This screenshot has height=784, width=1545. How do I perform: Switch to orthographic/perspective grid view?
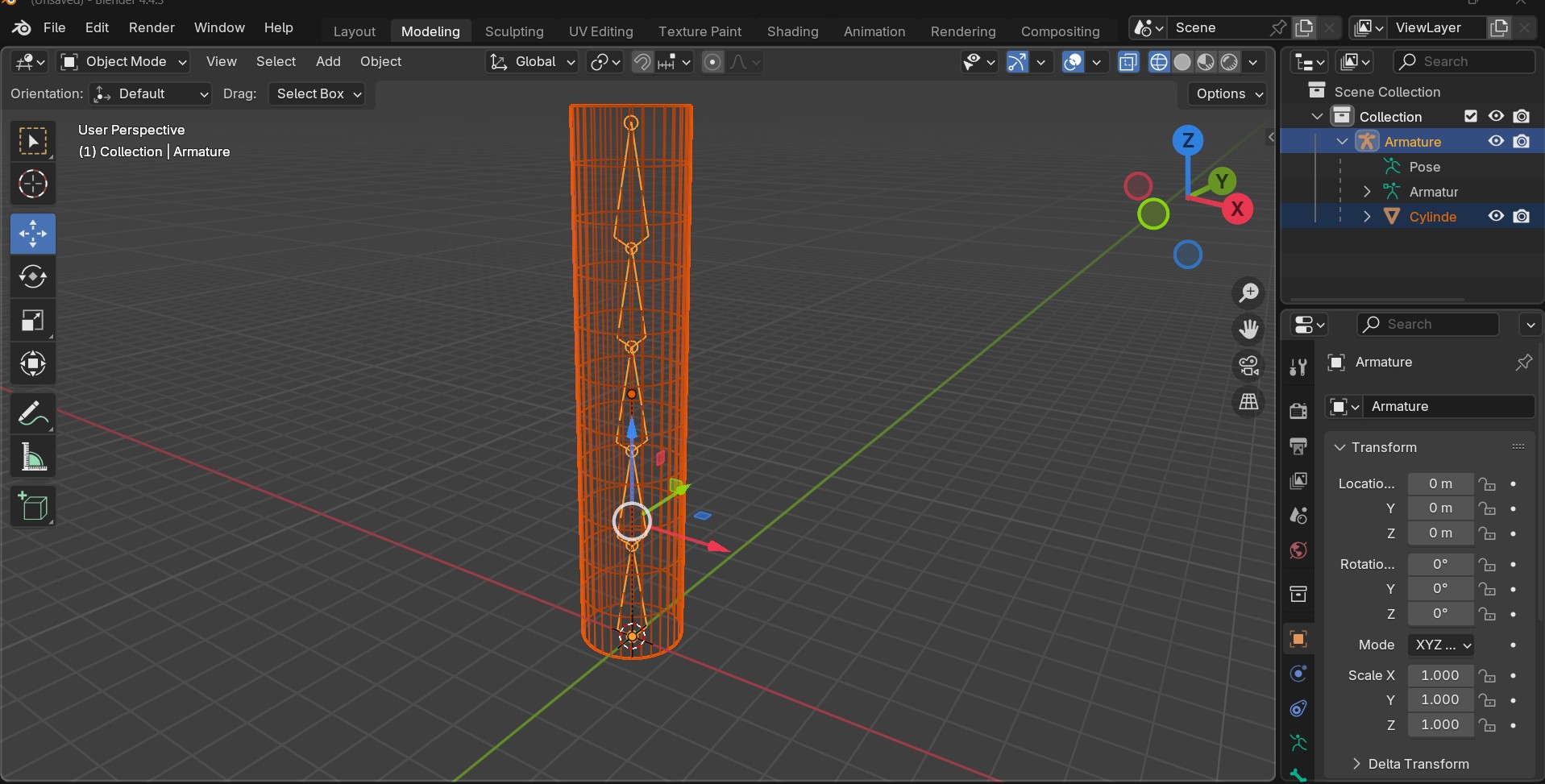pyautogui.click(x=1248, y=402)
